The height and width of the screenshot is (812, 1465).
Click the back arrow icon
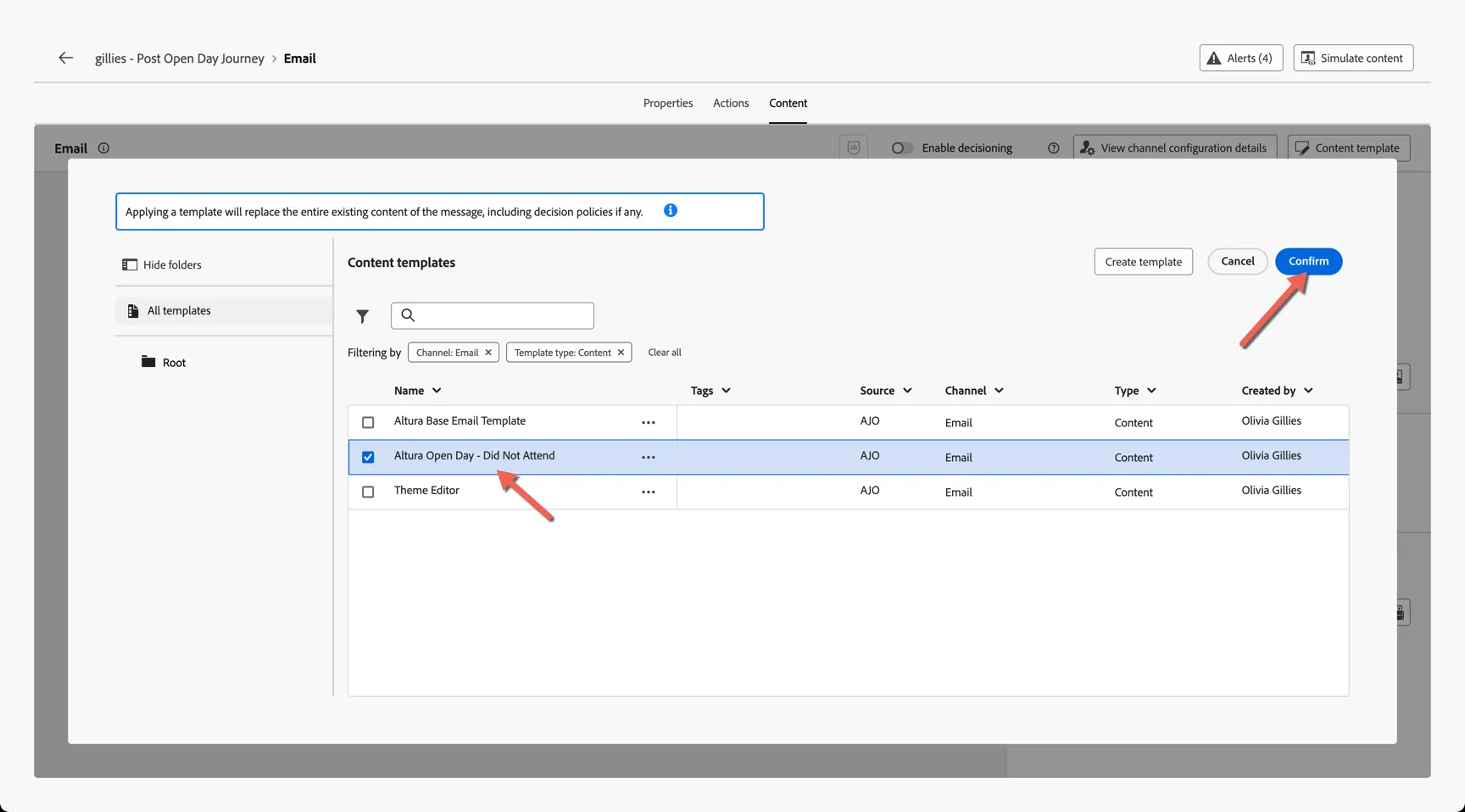click(65, 58)
